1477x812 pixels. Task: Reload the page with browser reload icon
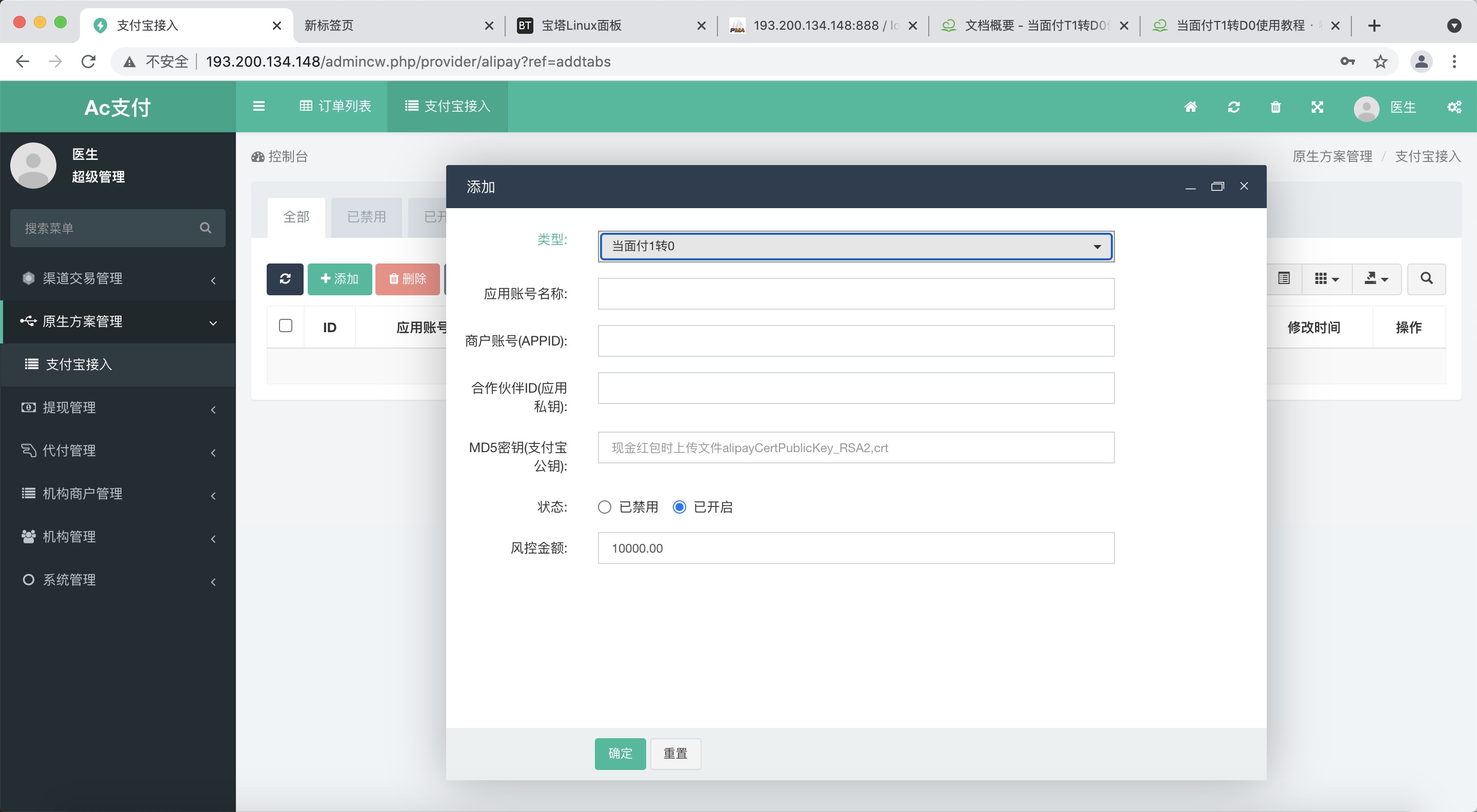tap(88, 62)
